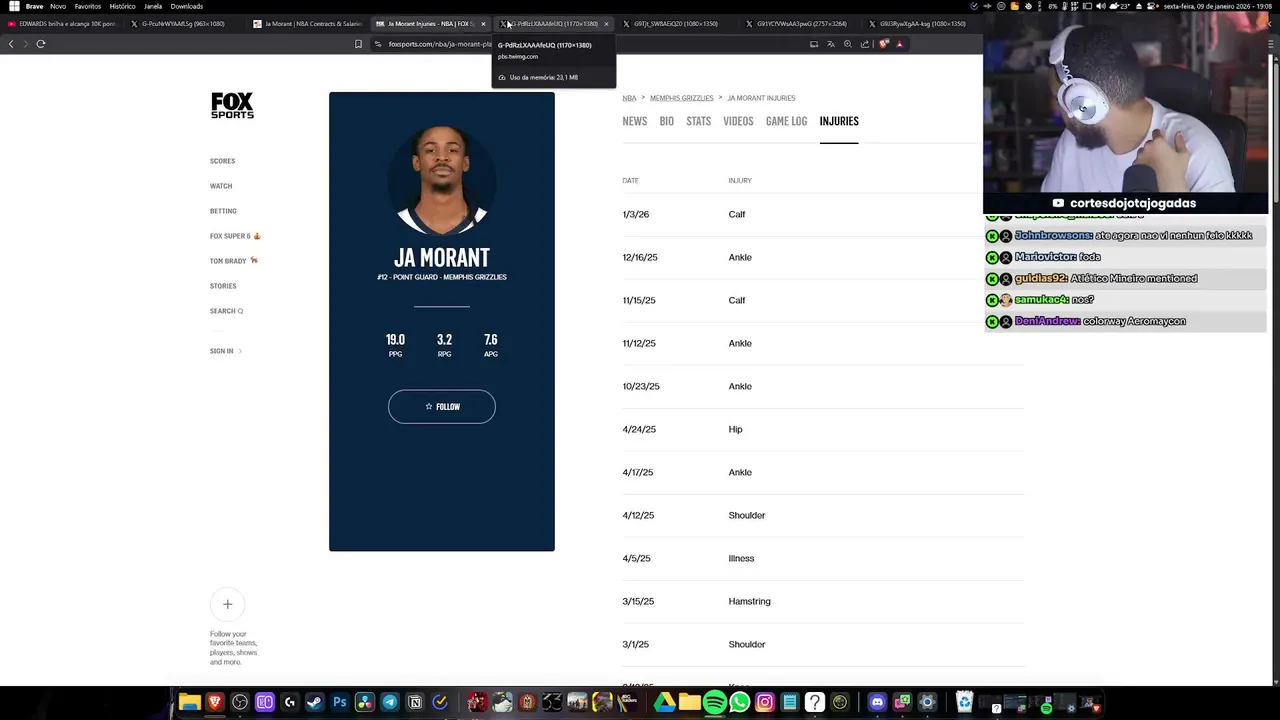
Task: Open the Downloads menu
Action: (x=187, y=6)
